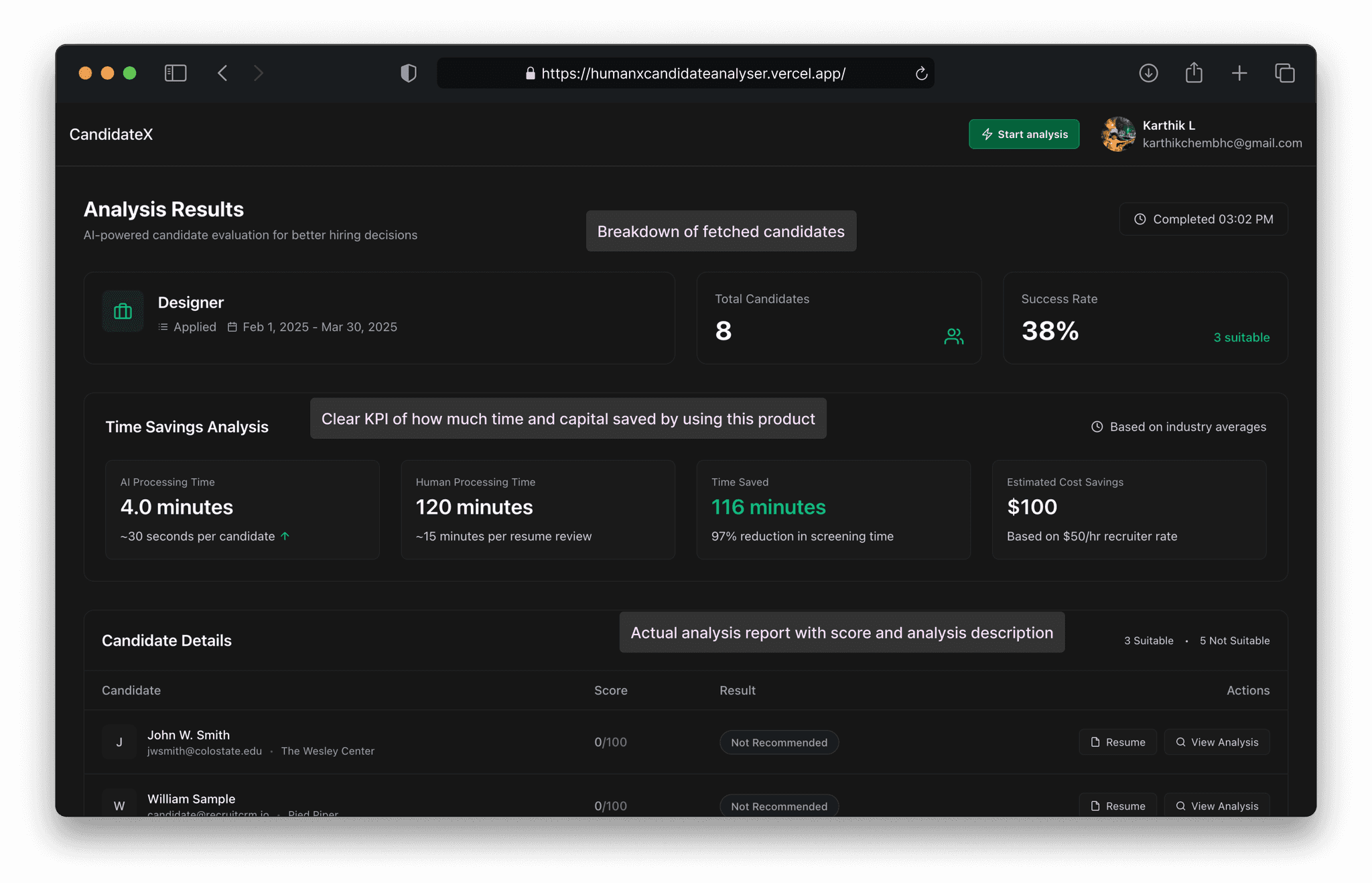Click the CandidateX logo text
This screenshot has width=1372, height=883.
pos(111,134)
